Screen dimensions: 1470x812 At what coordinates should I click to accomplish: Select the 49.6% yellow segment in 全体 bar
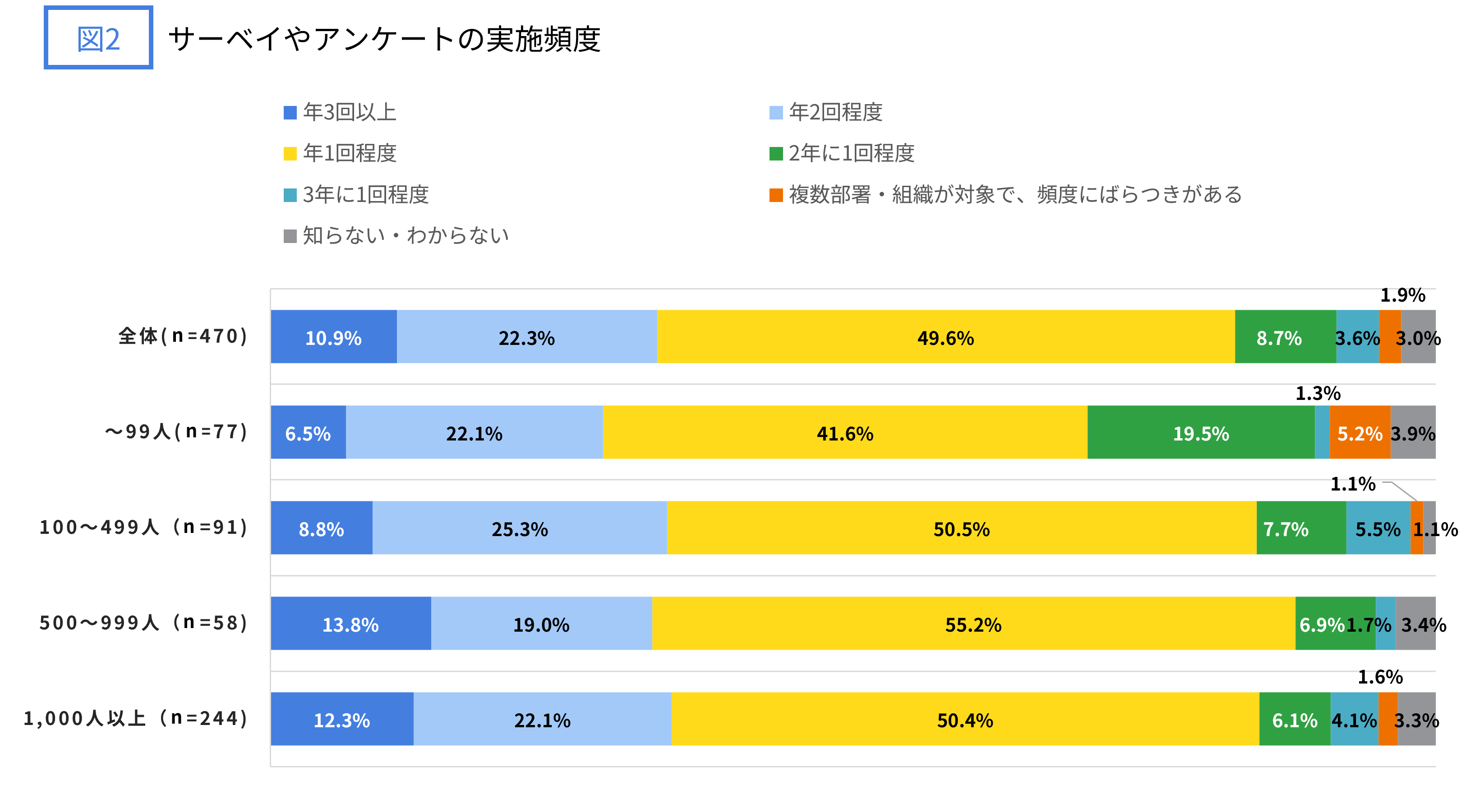(x=945, y=337)
